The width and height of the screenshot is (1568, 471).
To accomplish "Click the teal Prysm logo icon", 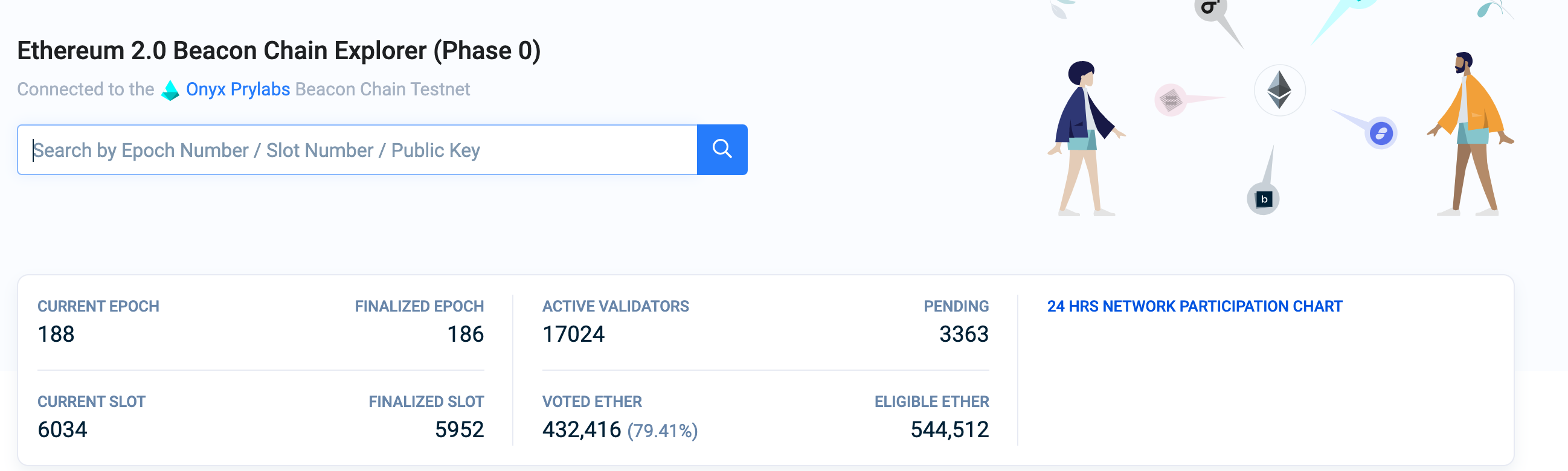I will (x=170, y=90).
